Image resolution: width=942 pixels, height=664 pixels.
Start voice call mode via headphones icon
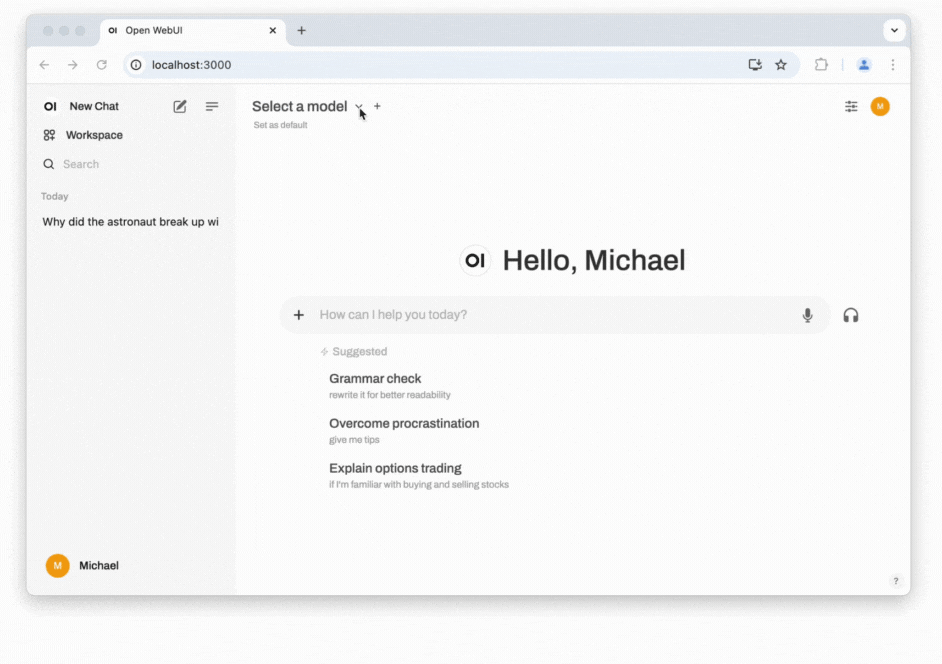(851, 315)
